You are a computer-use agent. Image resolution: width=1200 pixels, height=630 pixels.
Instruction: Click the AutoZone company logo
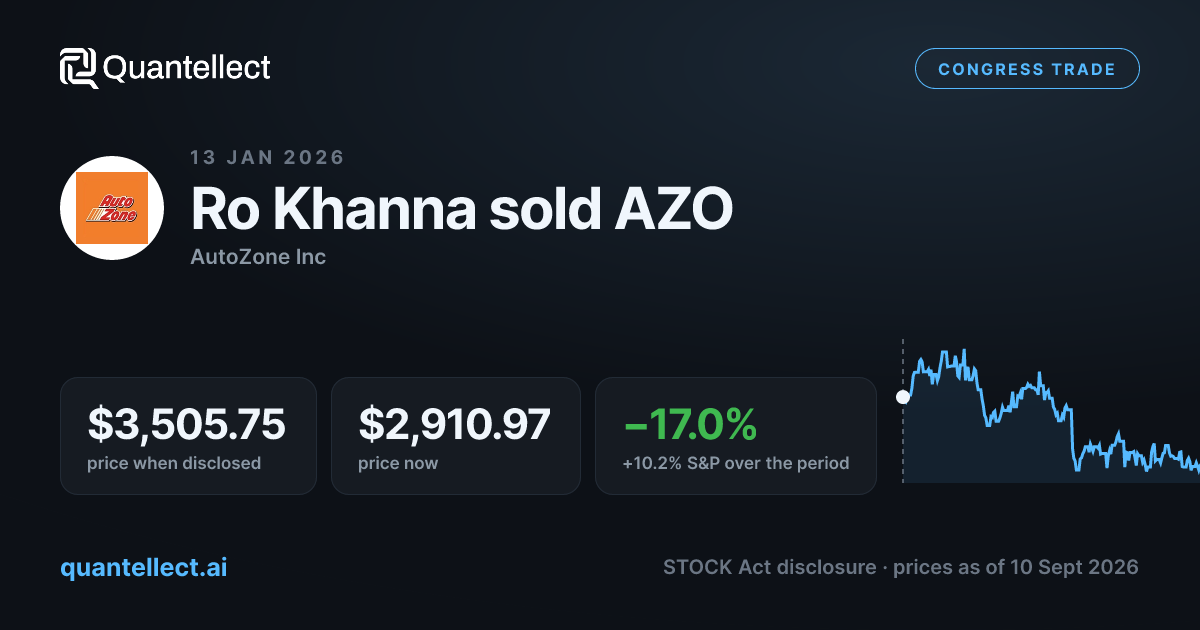112,208
